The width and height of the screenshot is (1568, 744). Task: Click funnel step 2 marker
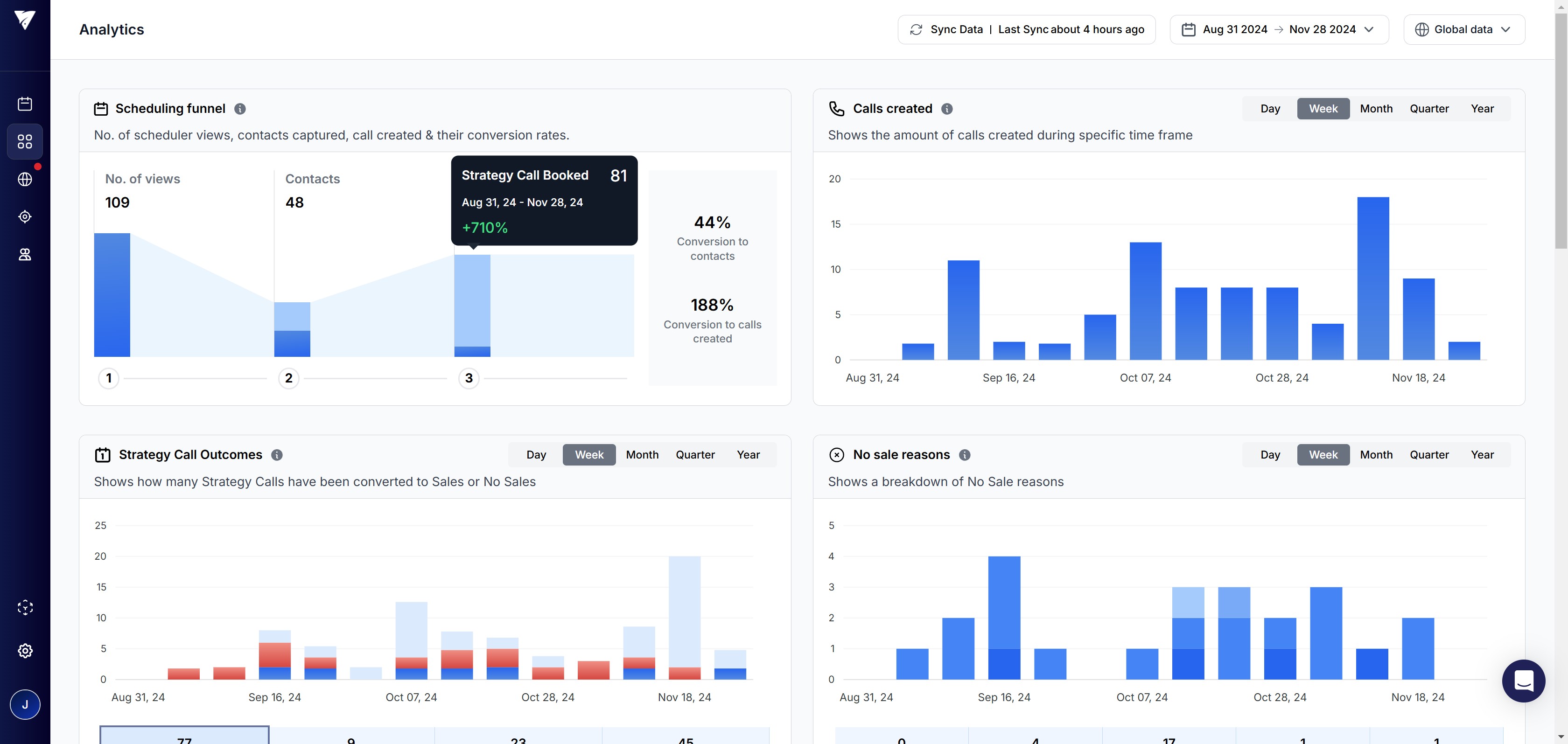tap(288, 378)
